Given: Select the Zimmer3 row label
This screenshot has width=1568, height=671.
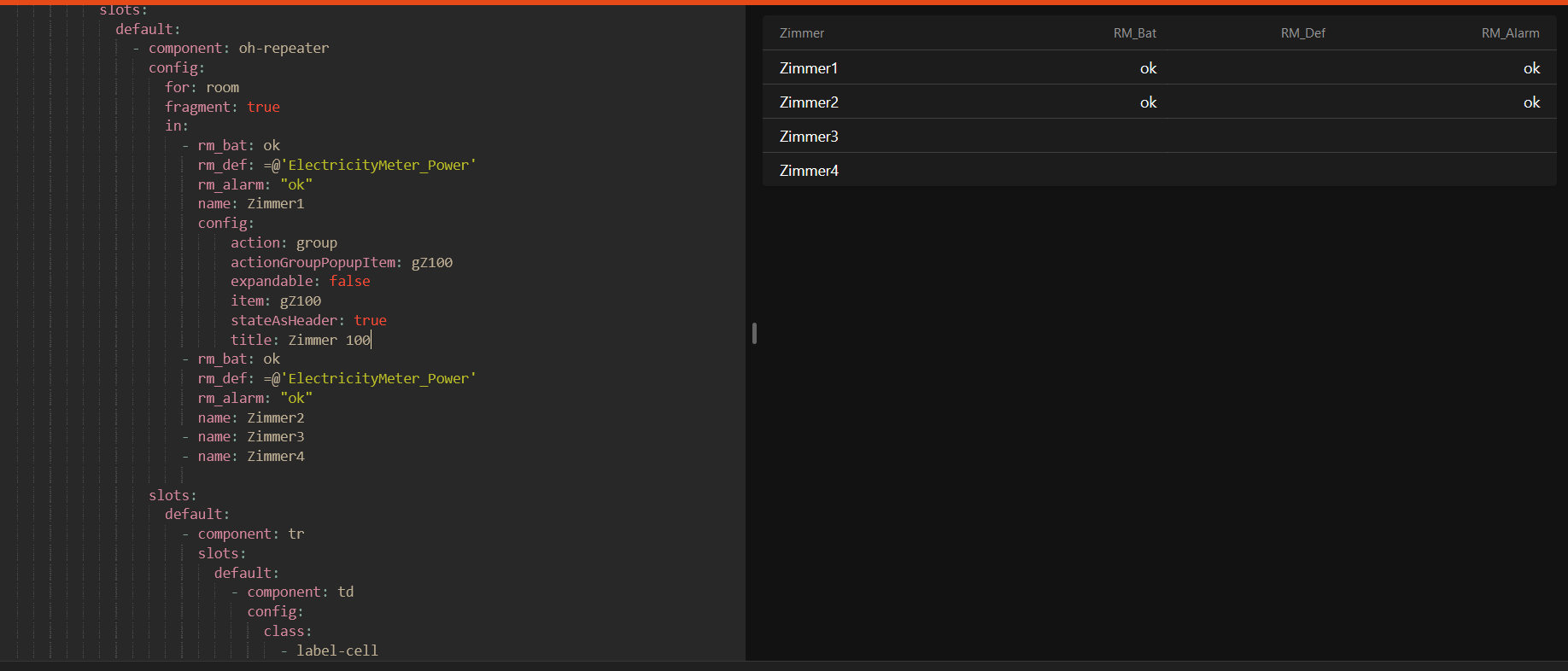Looking at the screenshot, I should (808, 137).
